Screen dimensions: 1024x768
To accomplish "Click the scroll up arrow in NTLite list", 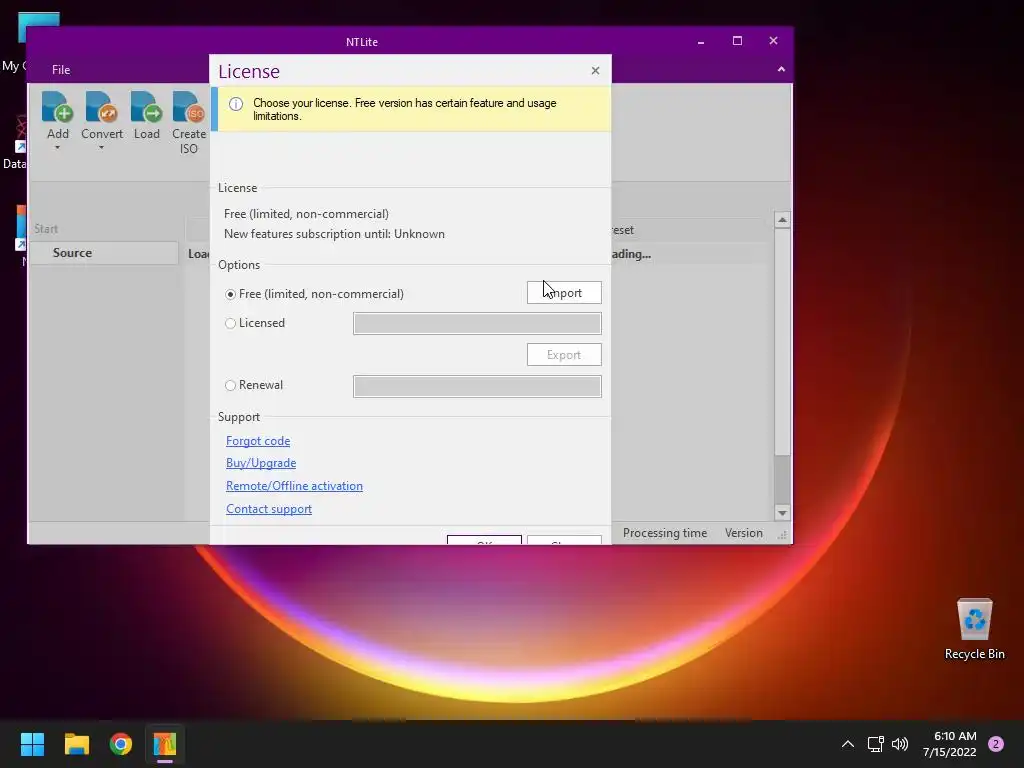I will coord(782,220).
